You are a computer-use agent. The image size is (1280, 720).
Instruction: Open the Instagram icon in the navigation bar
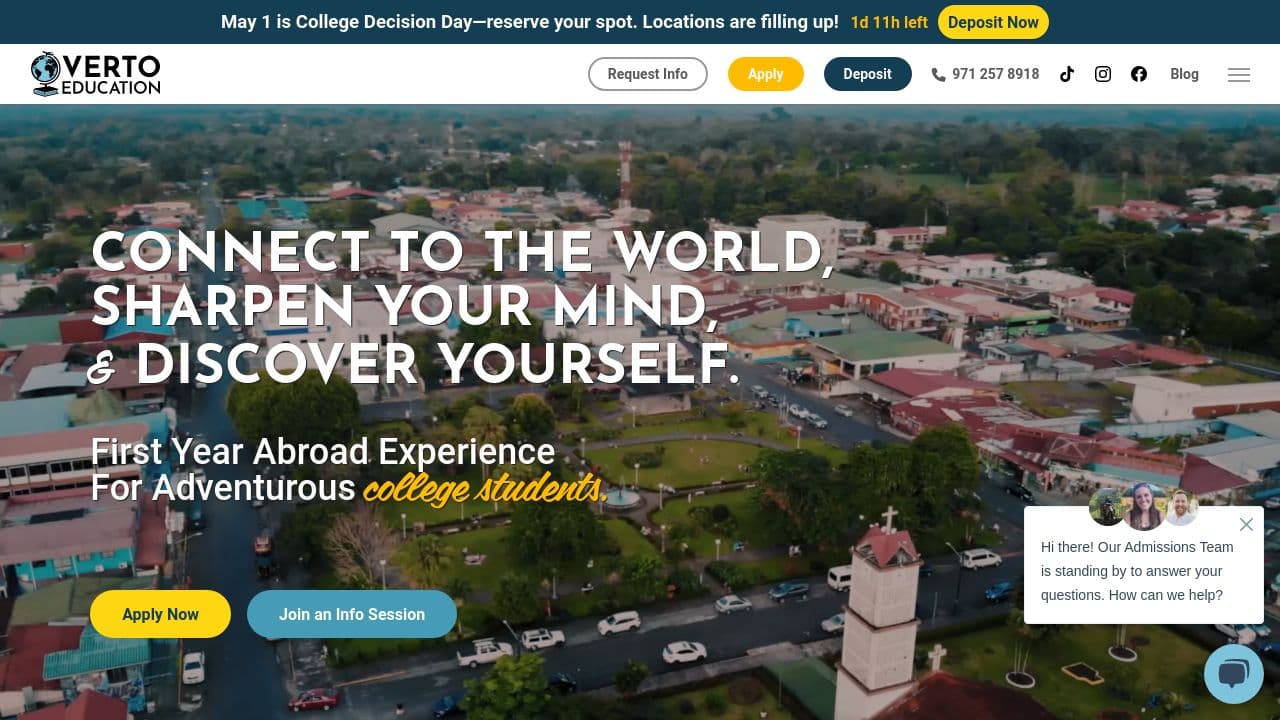(x=1103, y=74)
